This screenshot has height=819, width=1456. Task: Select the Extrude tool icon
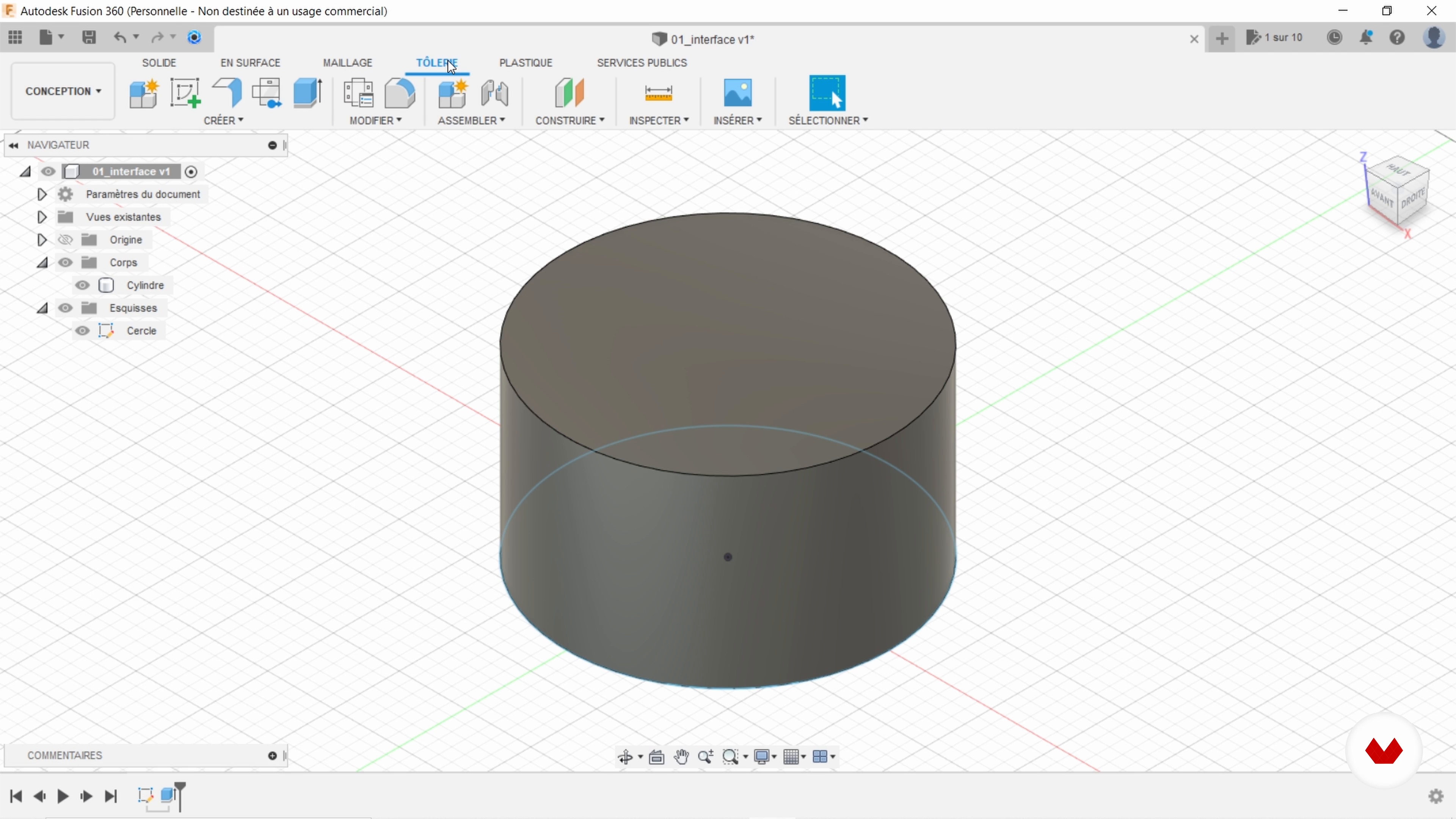point(308,93)
